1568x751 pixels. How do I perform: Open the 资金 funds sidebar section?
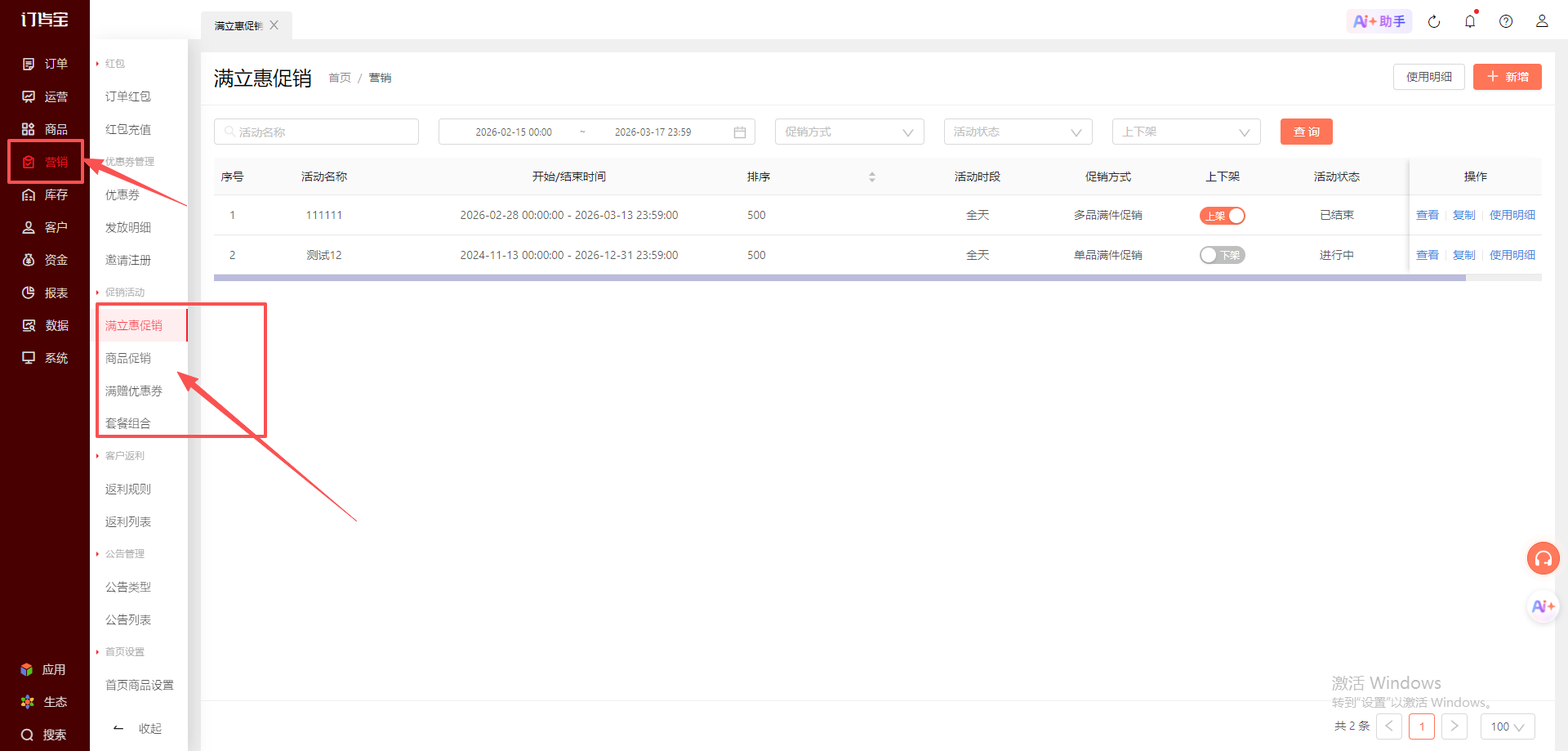(45, 260)
